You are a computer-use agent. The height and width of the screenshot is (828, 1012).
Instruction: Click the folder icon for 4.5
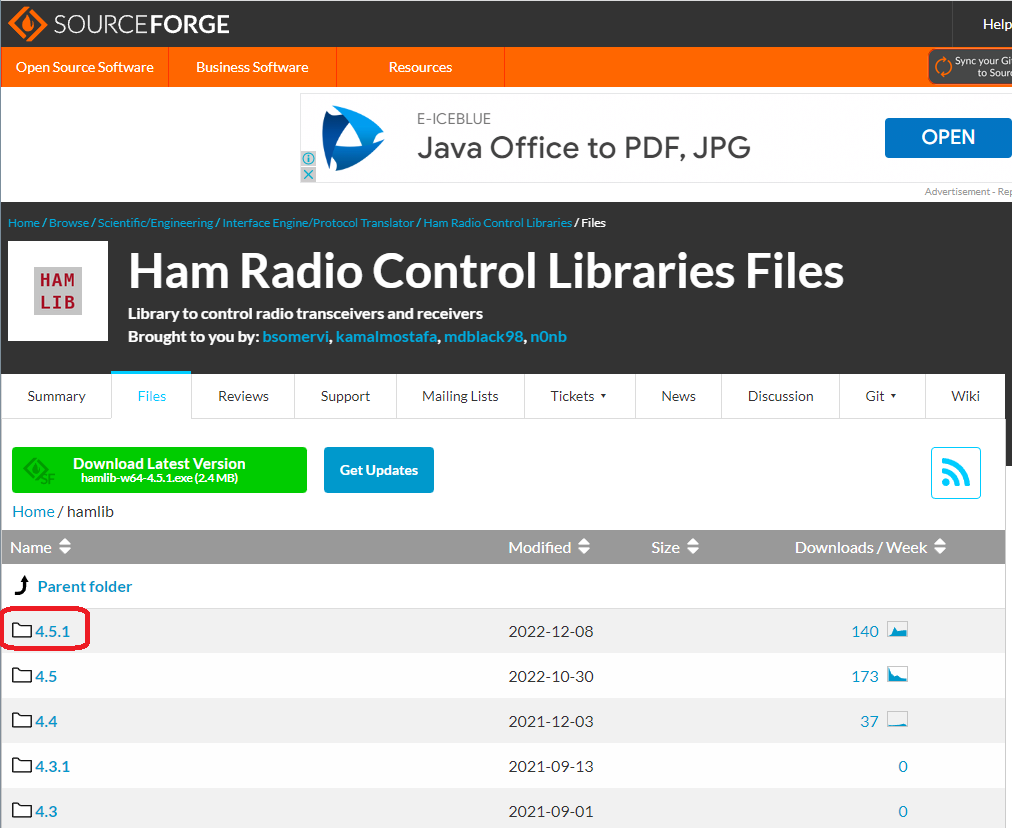tap(22, 676)
